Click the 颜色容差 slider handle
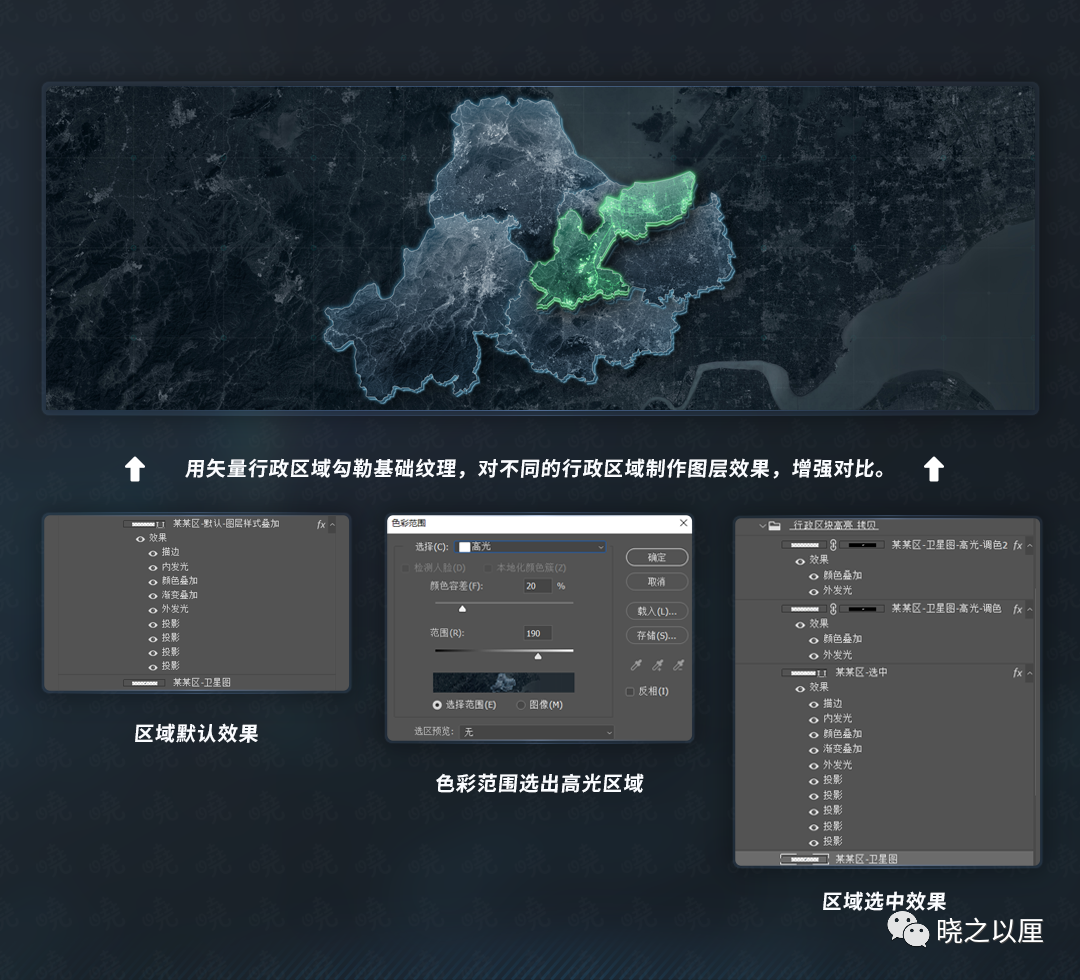The height and width of the screenshot is (980, 1080). [x=462, y=609]
